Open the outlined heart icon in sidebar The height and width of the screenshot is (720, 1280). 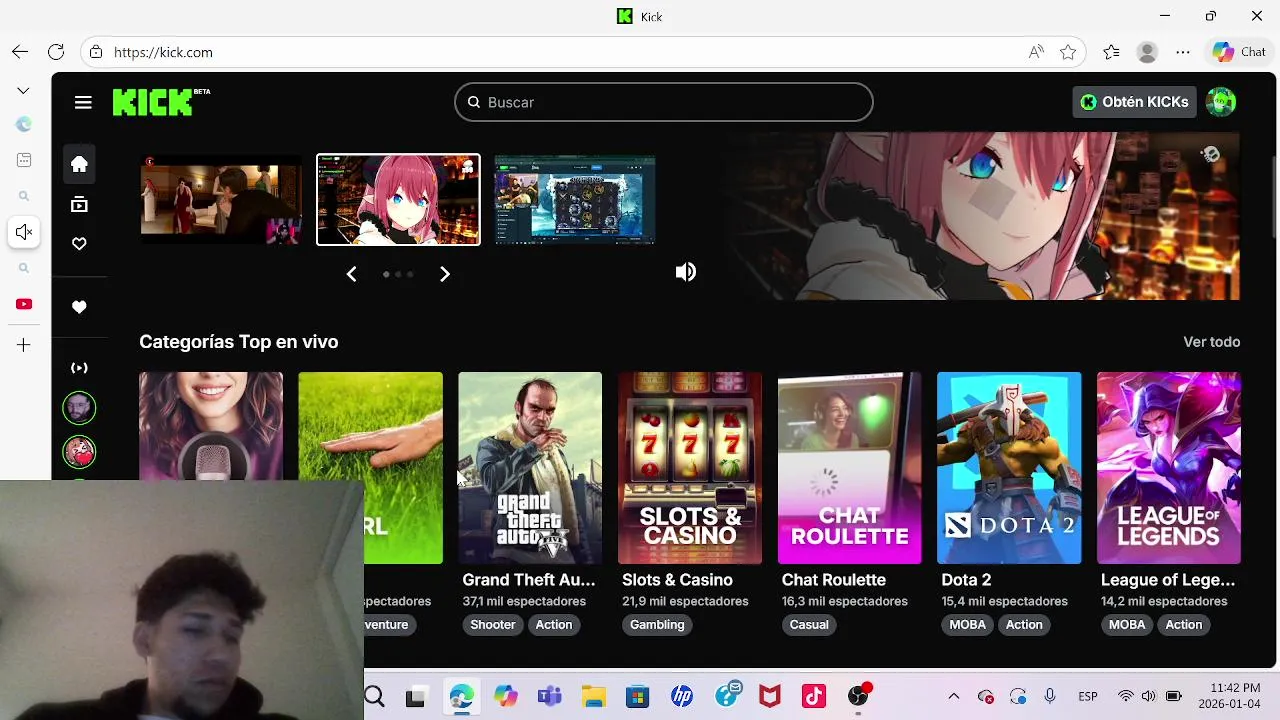point(79,244)
